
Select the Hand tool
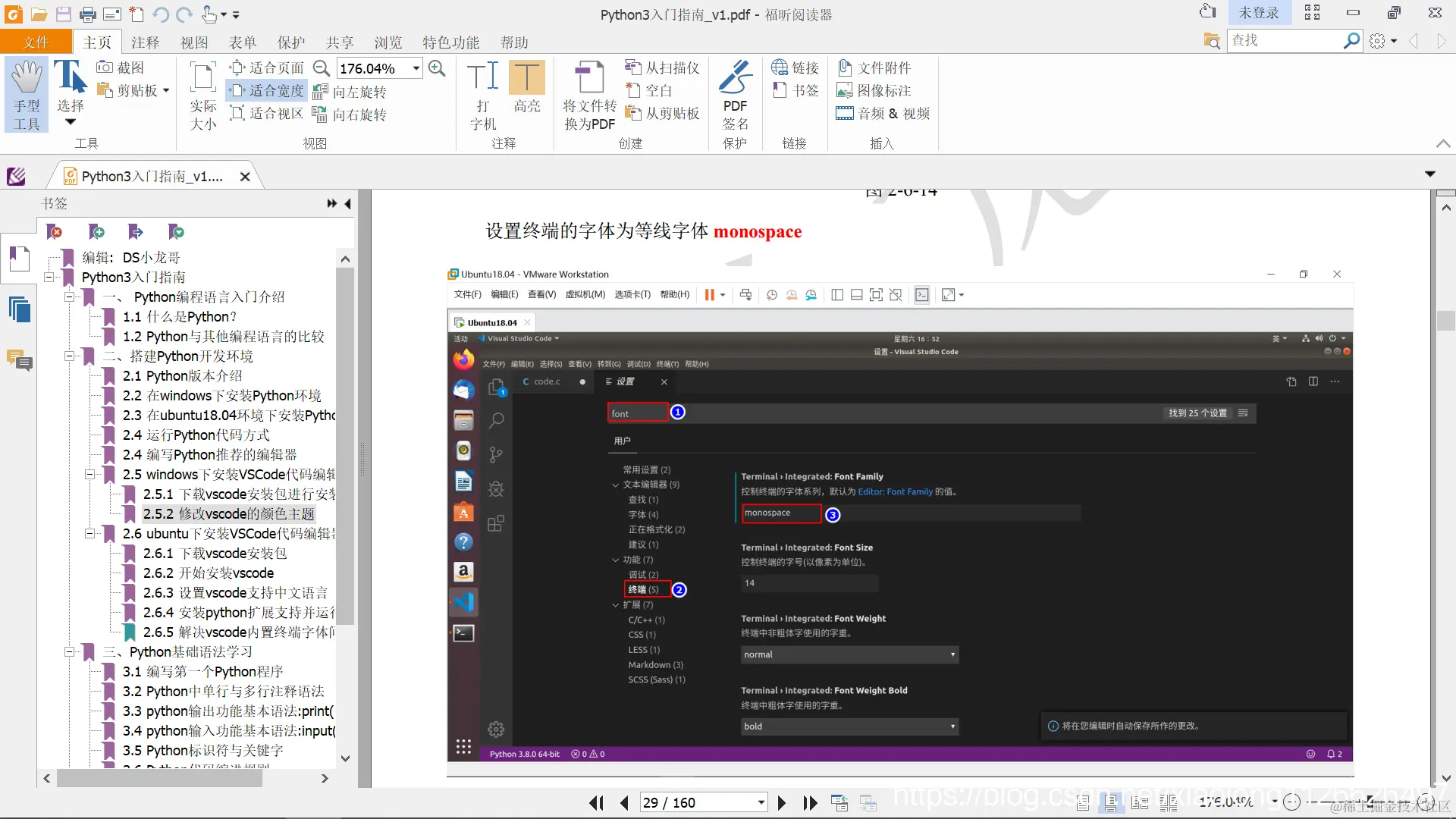(x=27, y=94)
